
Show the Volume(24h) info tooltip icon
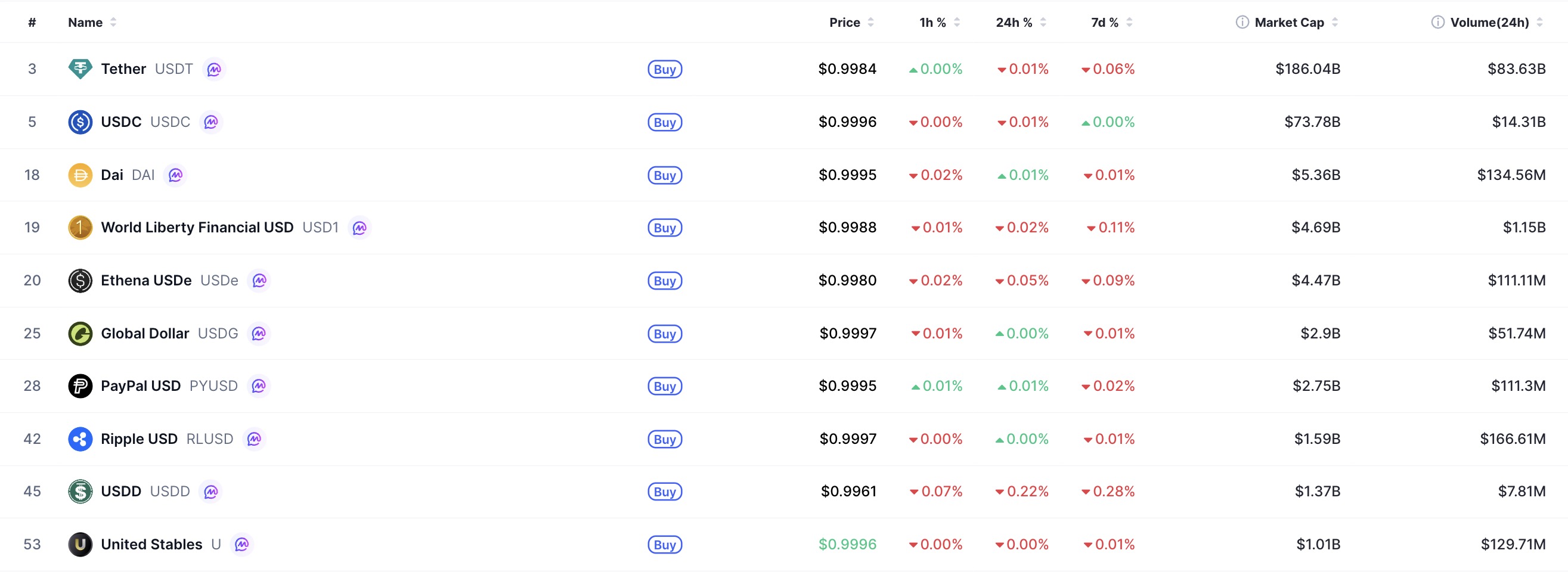[1438, 23]
